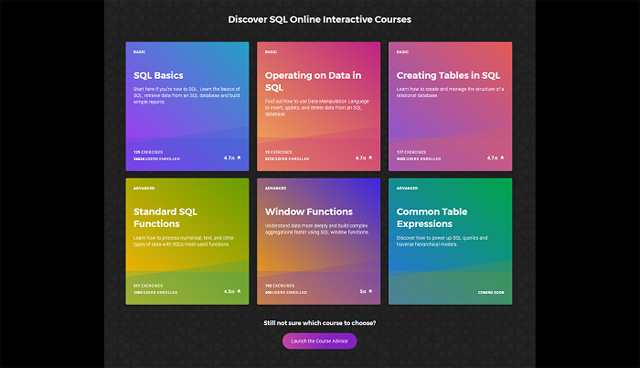Click the Creating Tables in SQL heading

[448, 75]
